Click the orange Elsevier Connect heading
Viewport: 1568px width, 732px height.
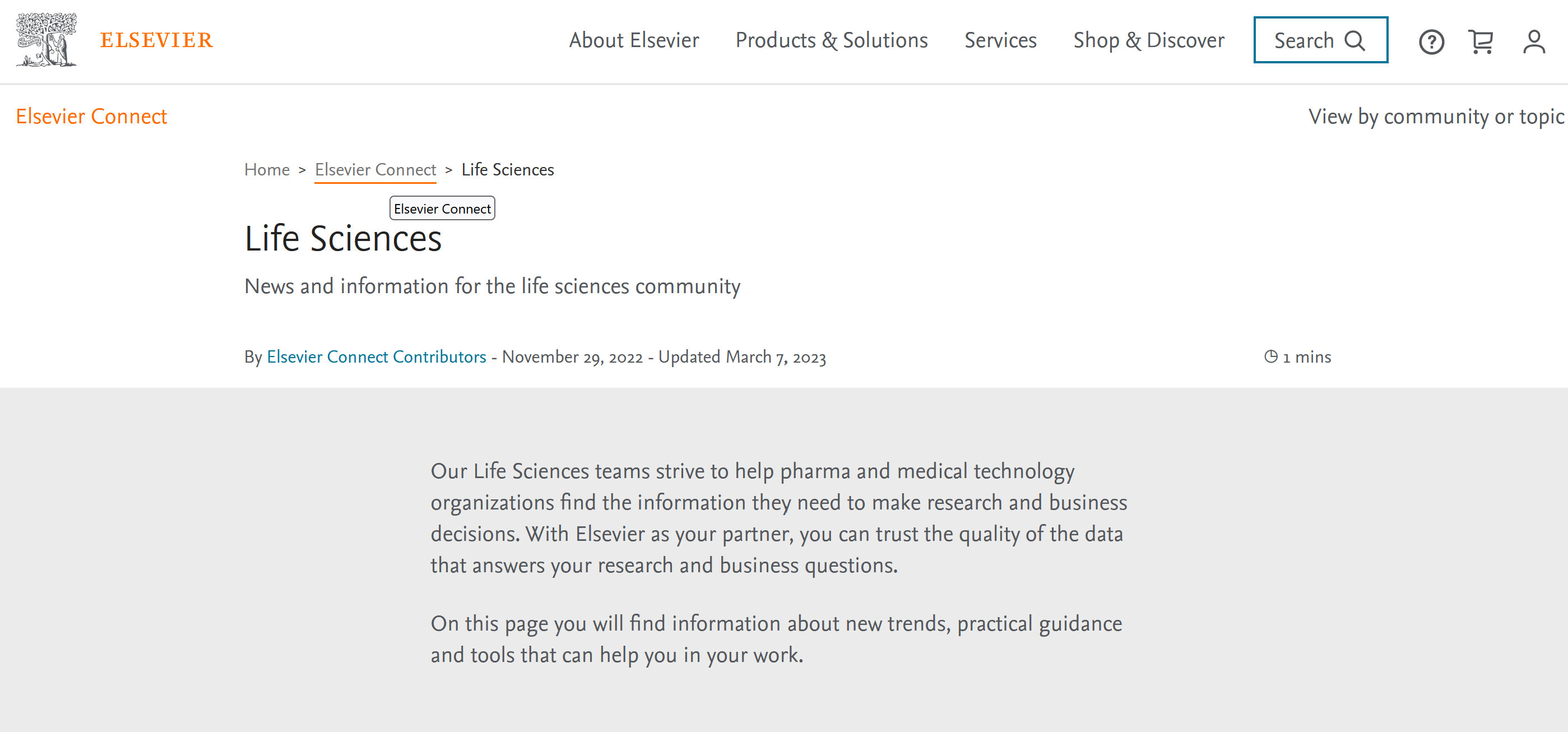91,117
